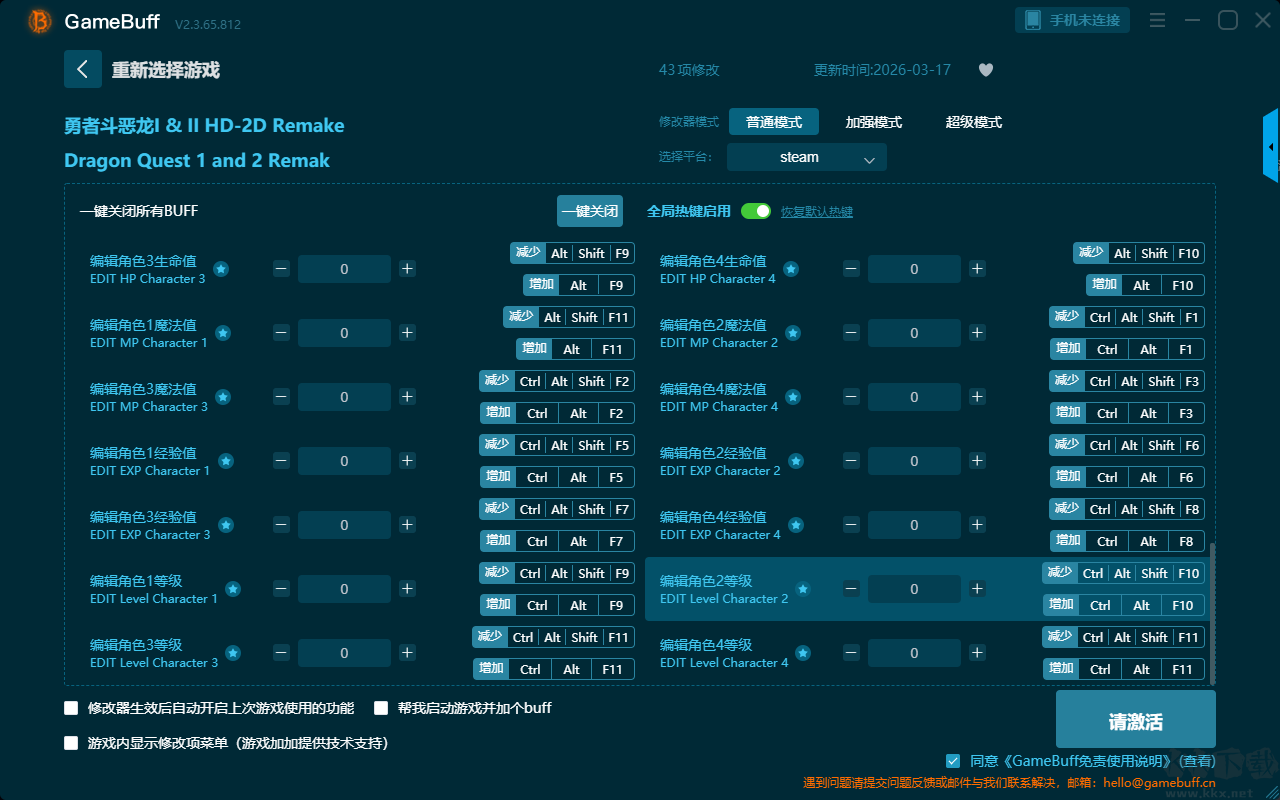Open the 选择平台 steam dropdown

[807, 157]
